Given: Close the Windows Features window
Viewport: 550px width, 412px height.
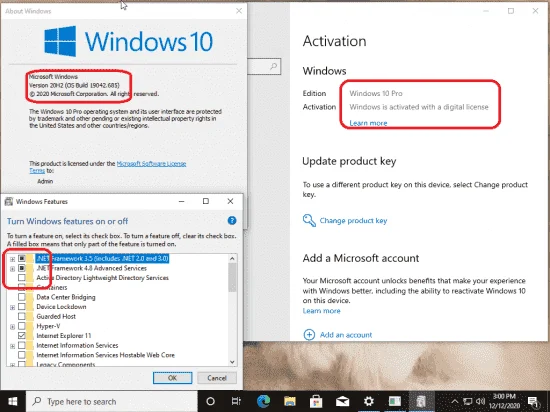Looking at the screenshot, I should click(x=230, y=201).
